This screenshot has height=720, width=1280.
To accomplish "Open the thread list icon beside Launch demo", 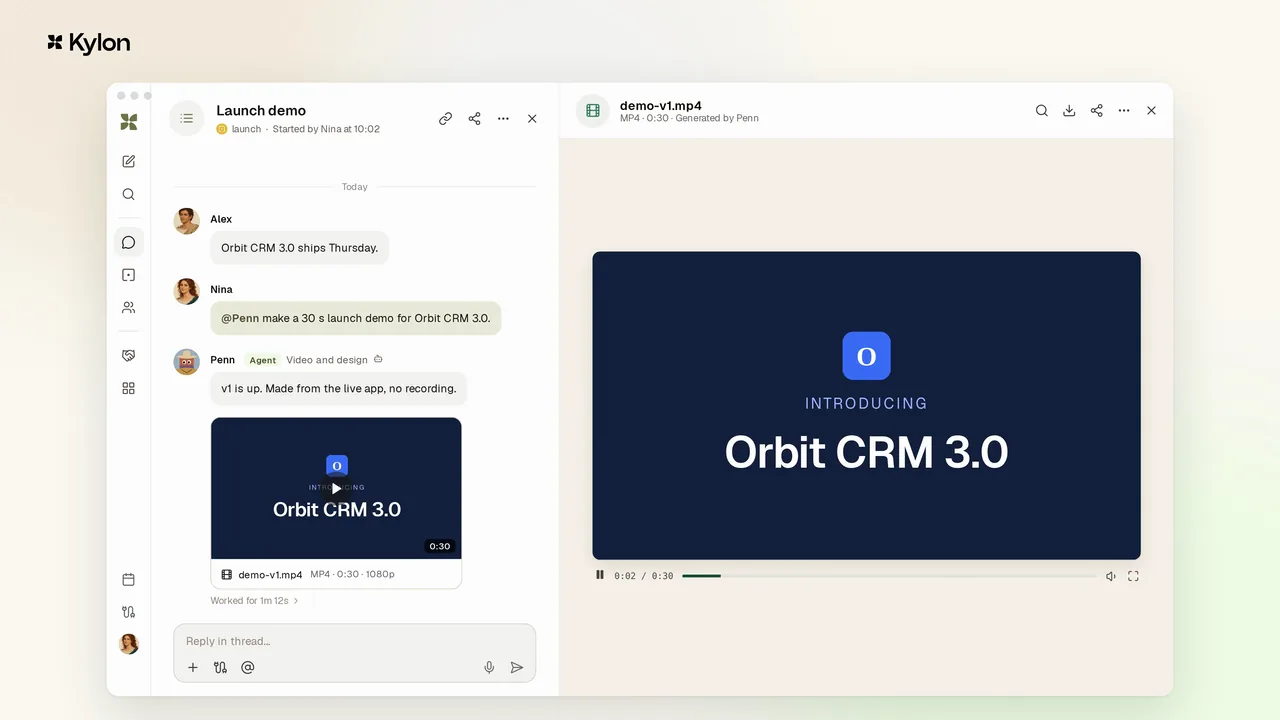I will (x=186, y=118).
